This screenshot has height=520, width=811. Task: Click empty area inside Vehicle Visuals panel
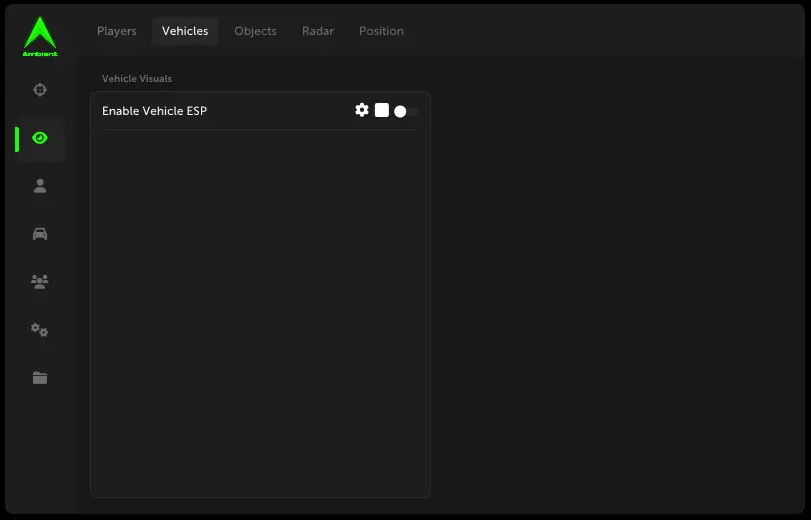260,310
